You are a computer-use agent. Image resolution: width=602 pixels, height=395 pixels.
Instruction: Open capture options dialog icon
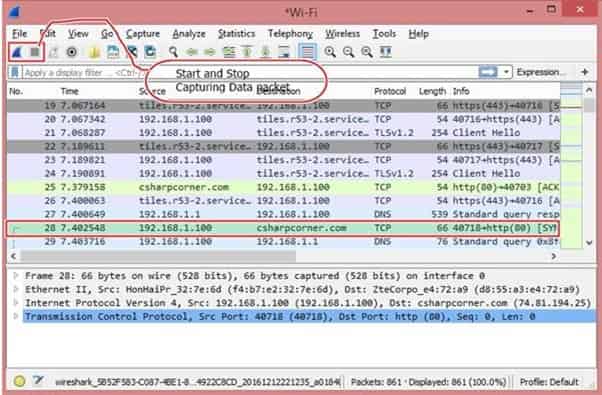pos(72,51)
